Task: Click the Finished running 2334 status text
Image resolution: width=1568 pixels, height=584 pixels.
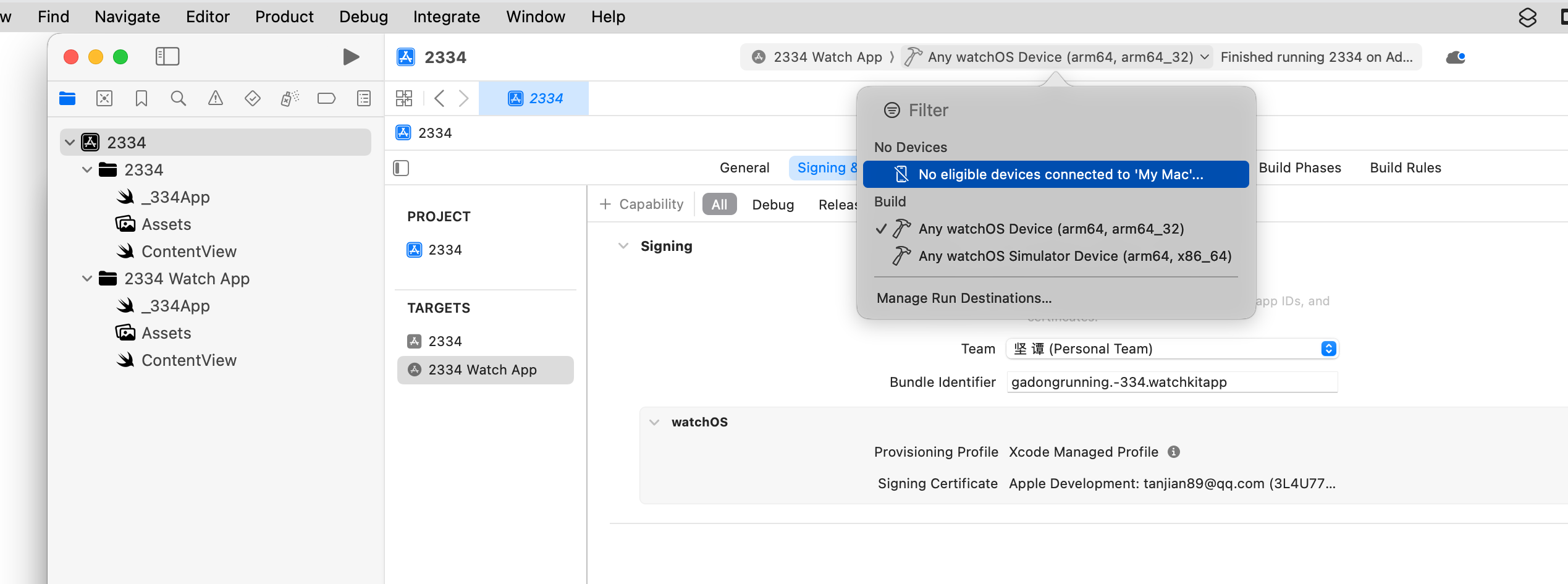Action: (1317, 57)
